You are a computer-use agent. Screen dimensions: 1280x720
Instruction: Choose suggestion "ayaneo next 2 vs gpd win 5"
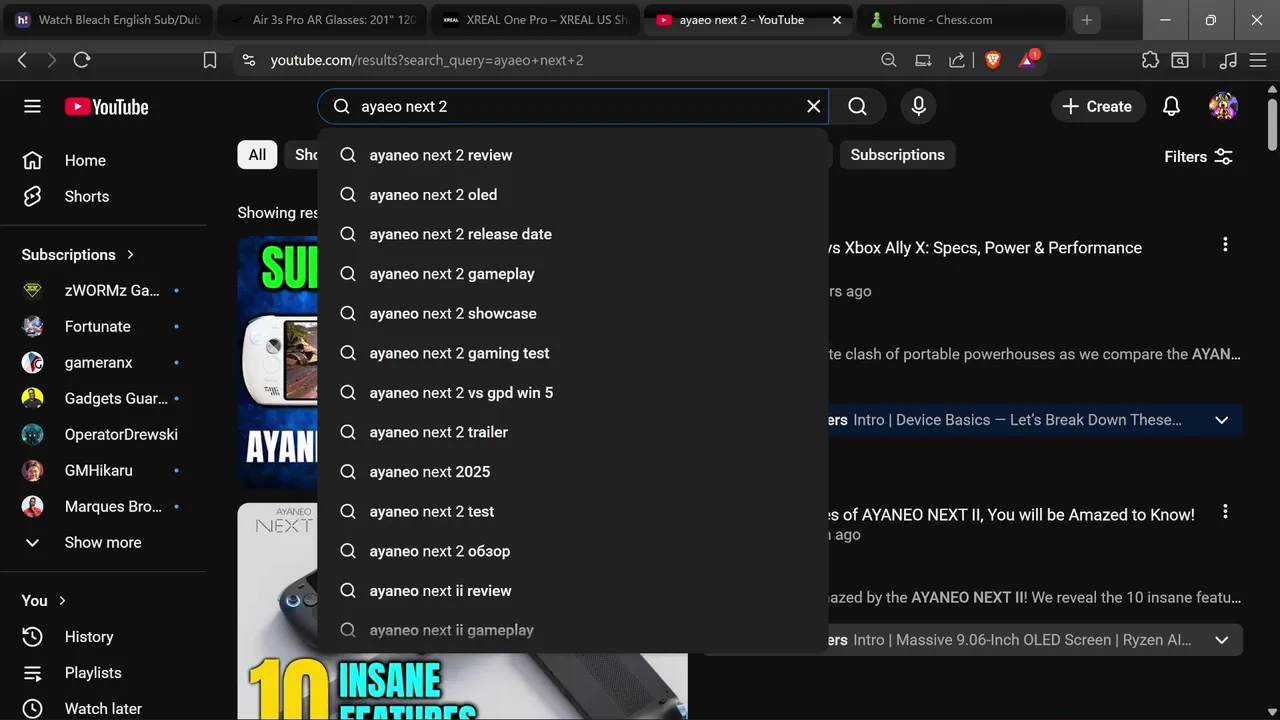[573, 392]
